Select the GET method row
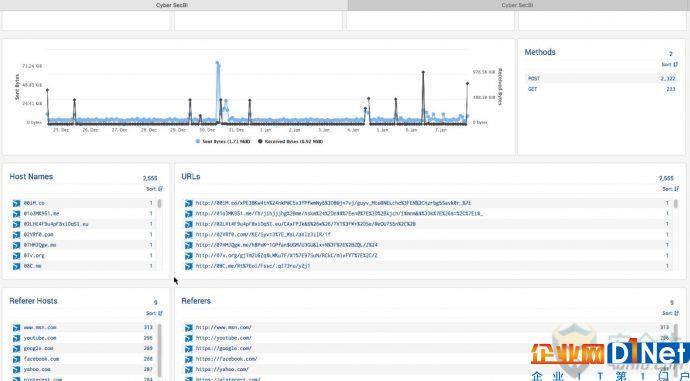This screenshot has width=690, height=381. click(601, 89)
